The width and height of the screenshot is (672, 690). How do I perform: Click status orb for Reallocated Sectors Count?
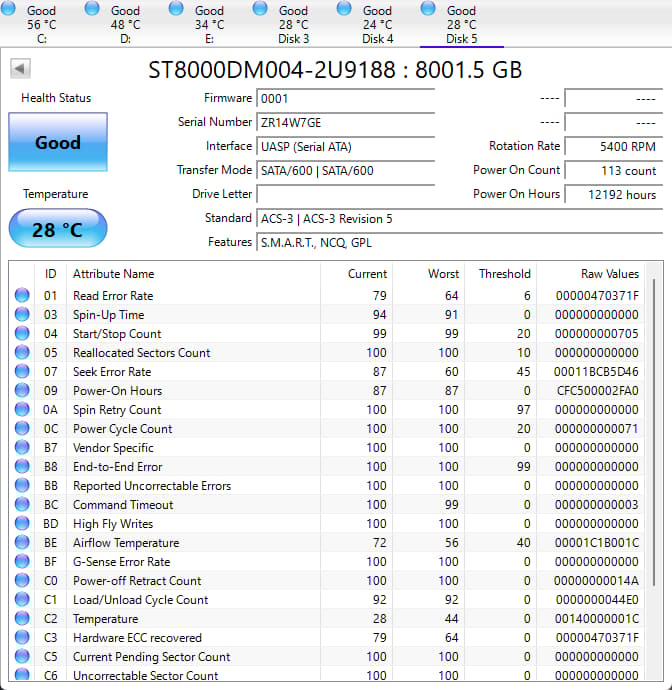point(22,352)
